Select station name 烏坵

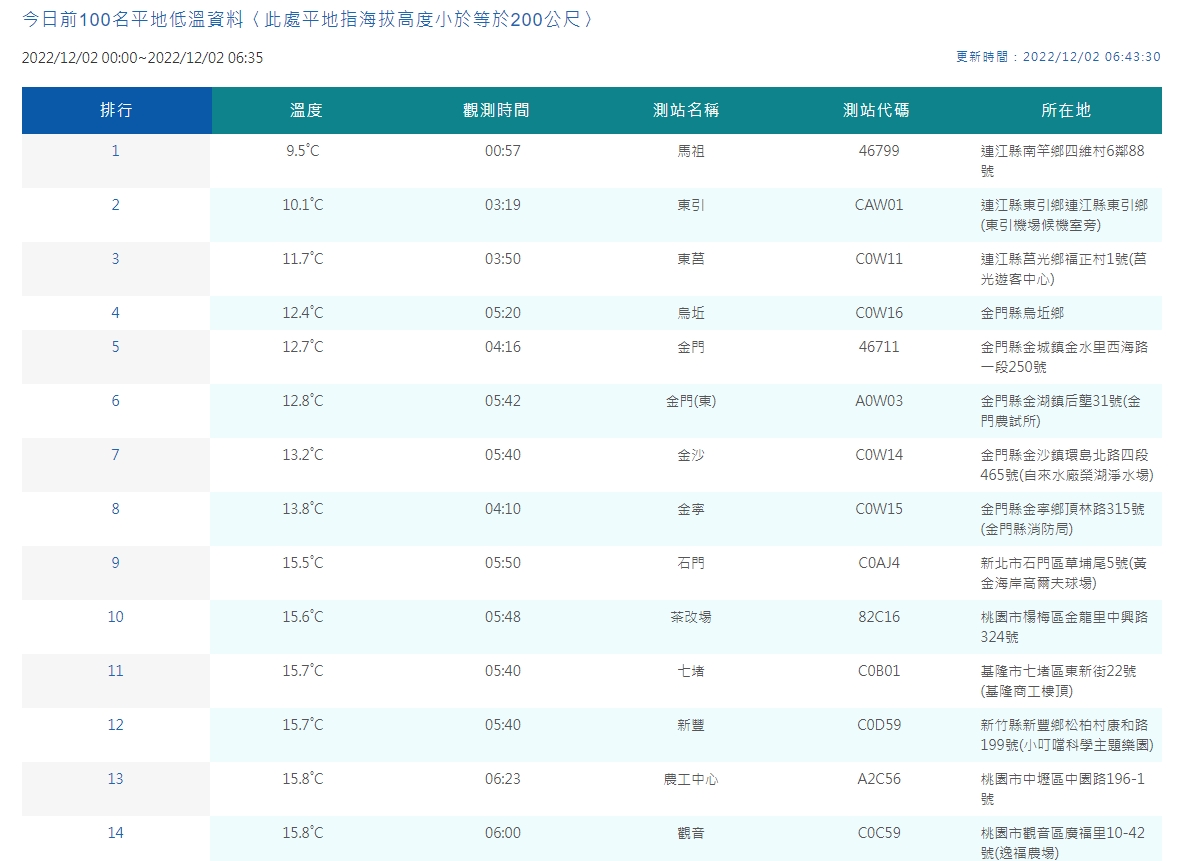[691, 313]
